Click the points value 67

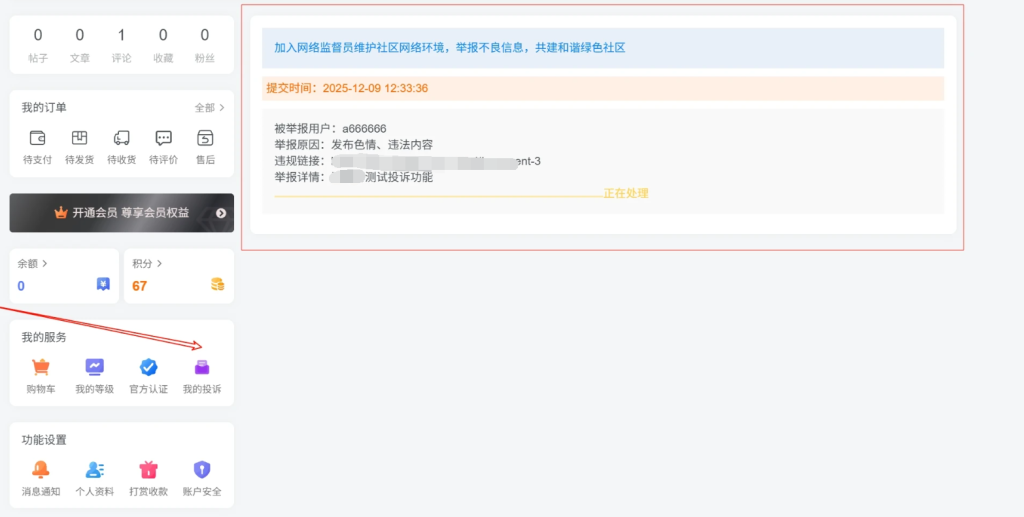140,286
